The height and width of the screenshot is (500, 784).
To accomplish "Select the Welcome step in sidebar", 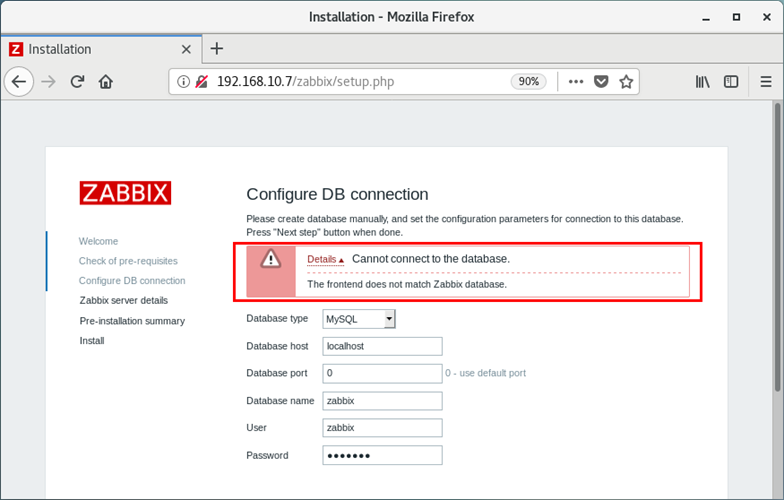I will tap(98, 241).
